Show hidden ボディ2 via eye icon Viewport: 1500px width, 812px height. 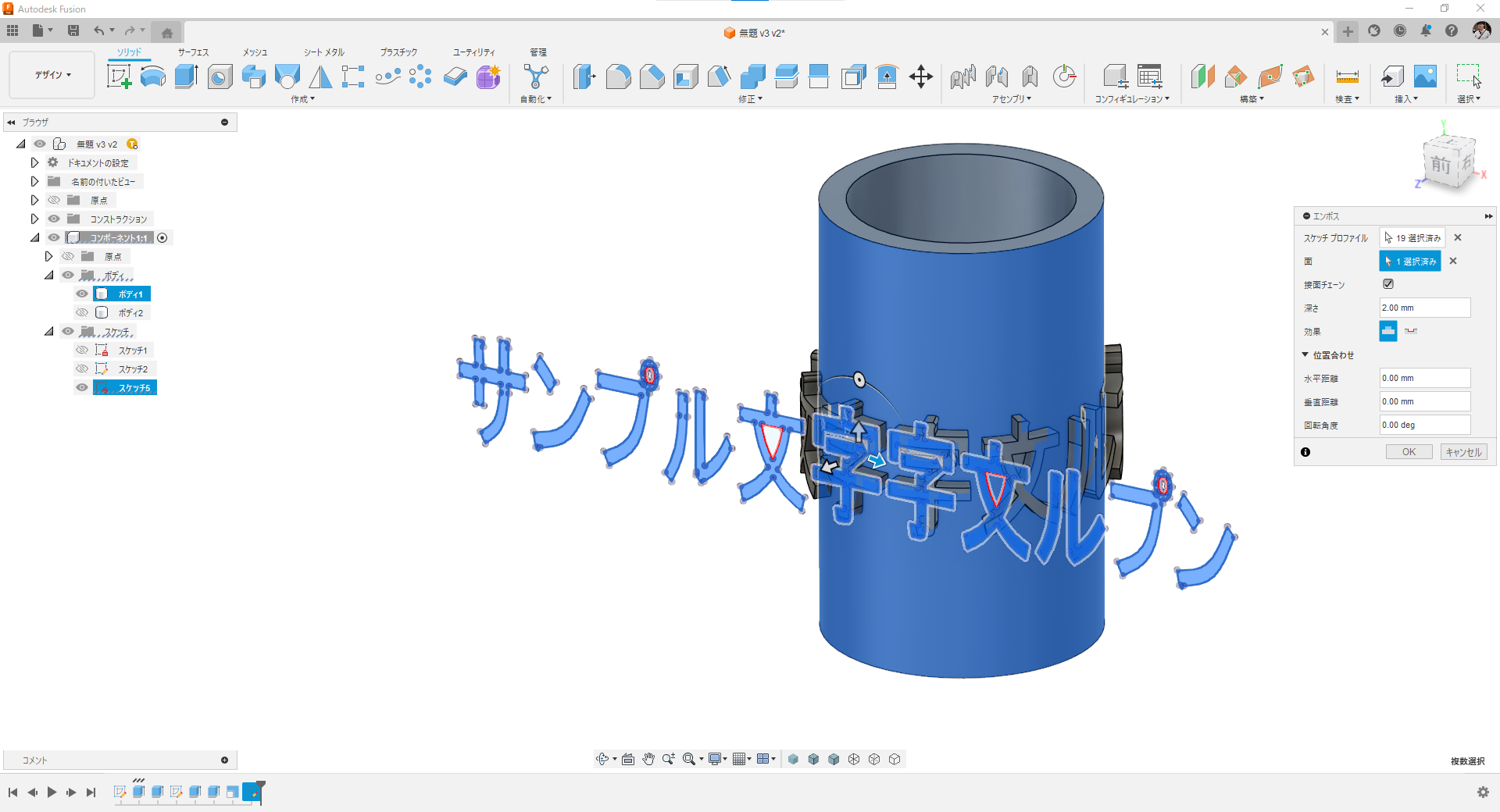pyautogui.click(x=82, y=312)
